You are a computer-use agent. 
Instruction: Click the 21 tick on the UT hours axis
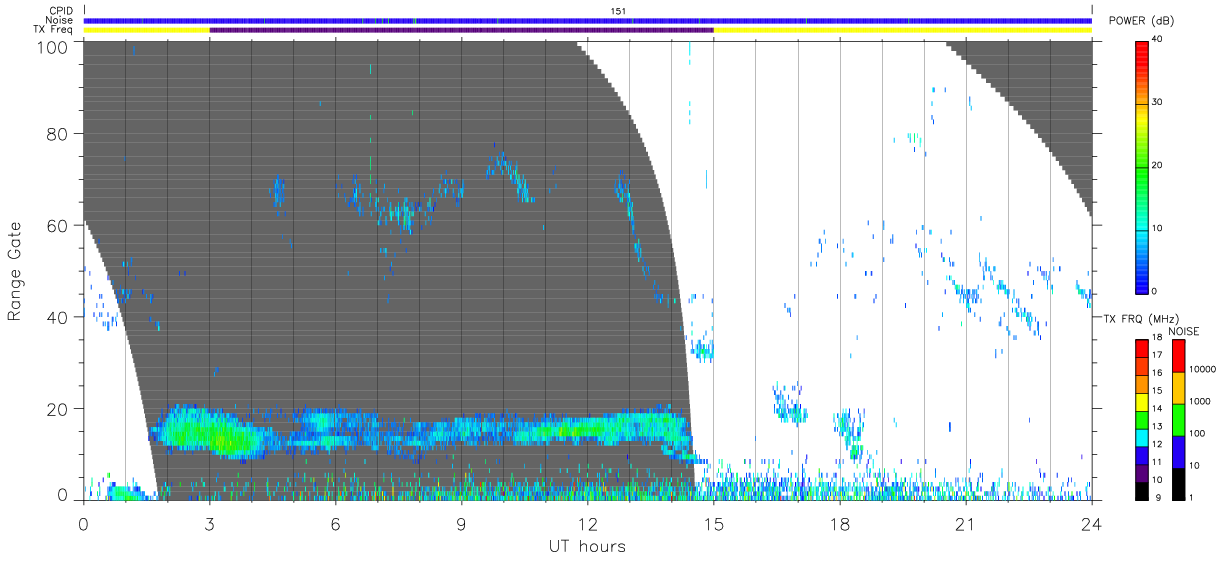[x=965, y=523]
